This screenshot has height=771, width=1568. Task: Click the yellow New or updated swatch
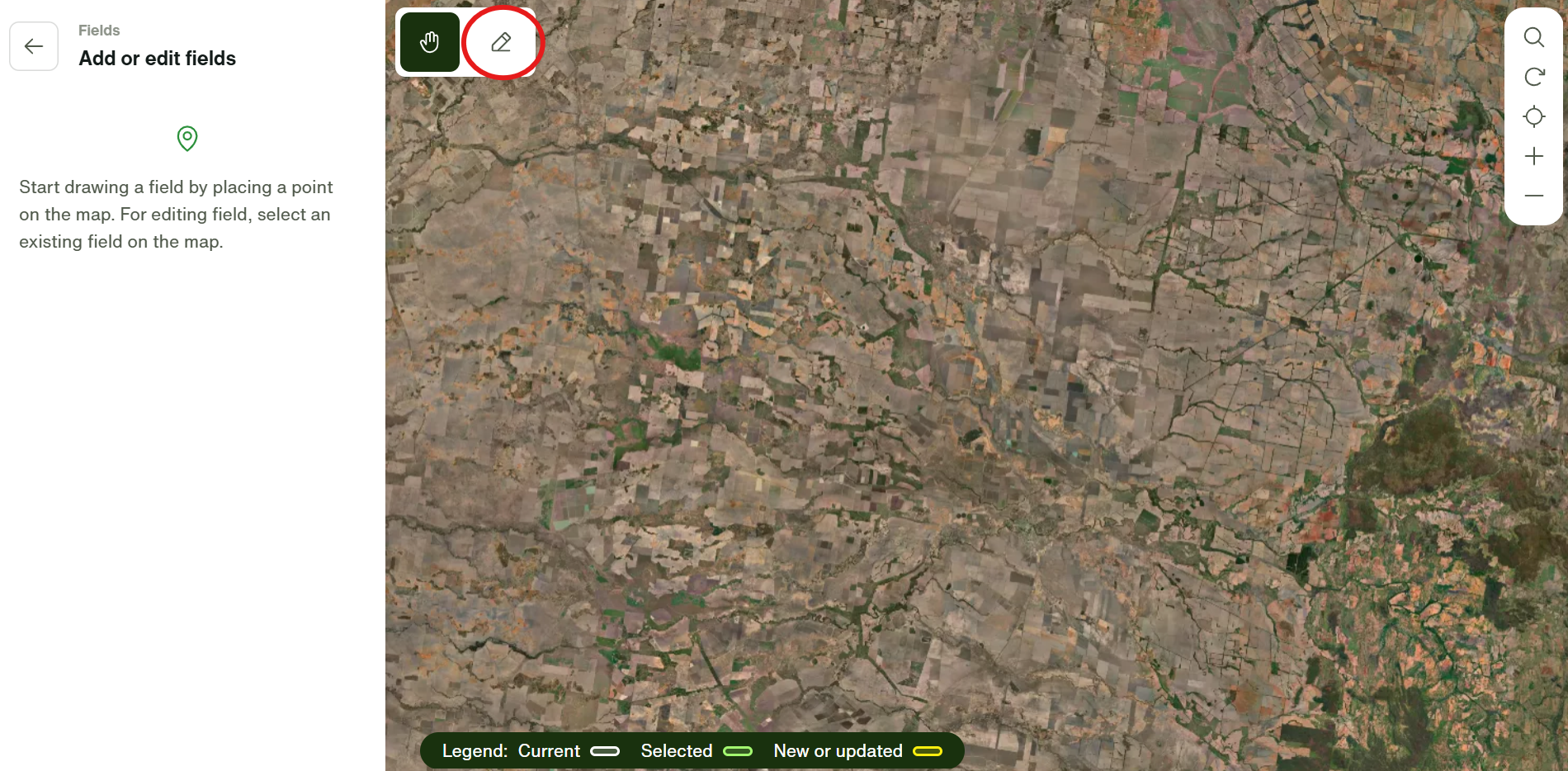coord(928,751)
